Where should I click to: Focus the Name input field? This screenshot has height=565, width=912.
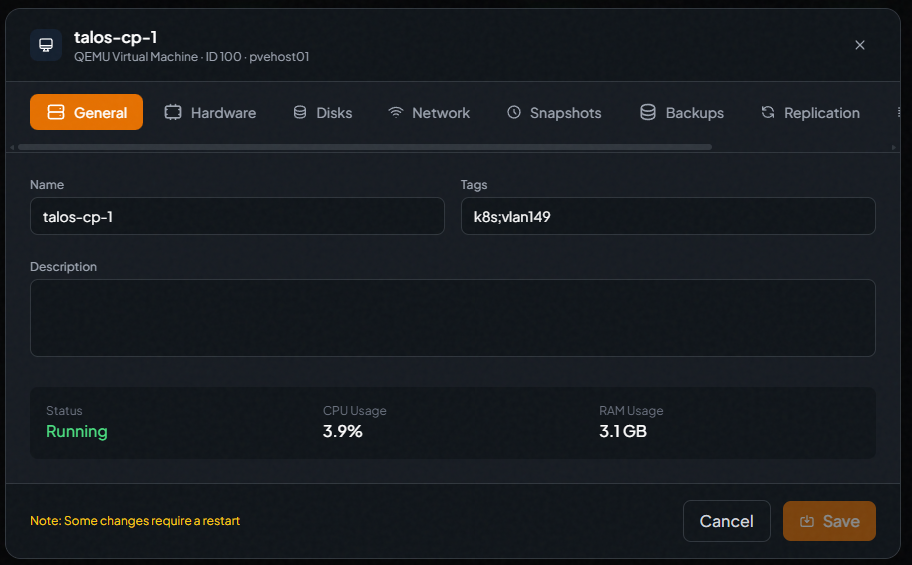click(x=237, y=216)
